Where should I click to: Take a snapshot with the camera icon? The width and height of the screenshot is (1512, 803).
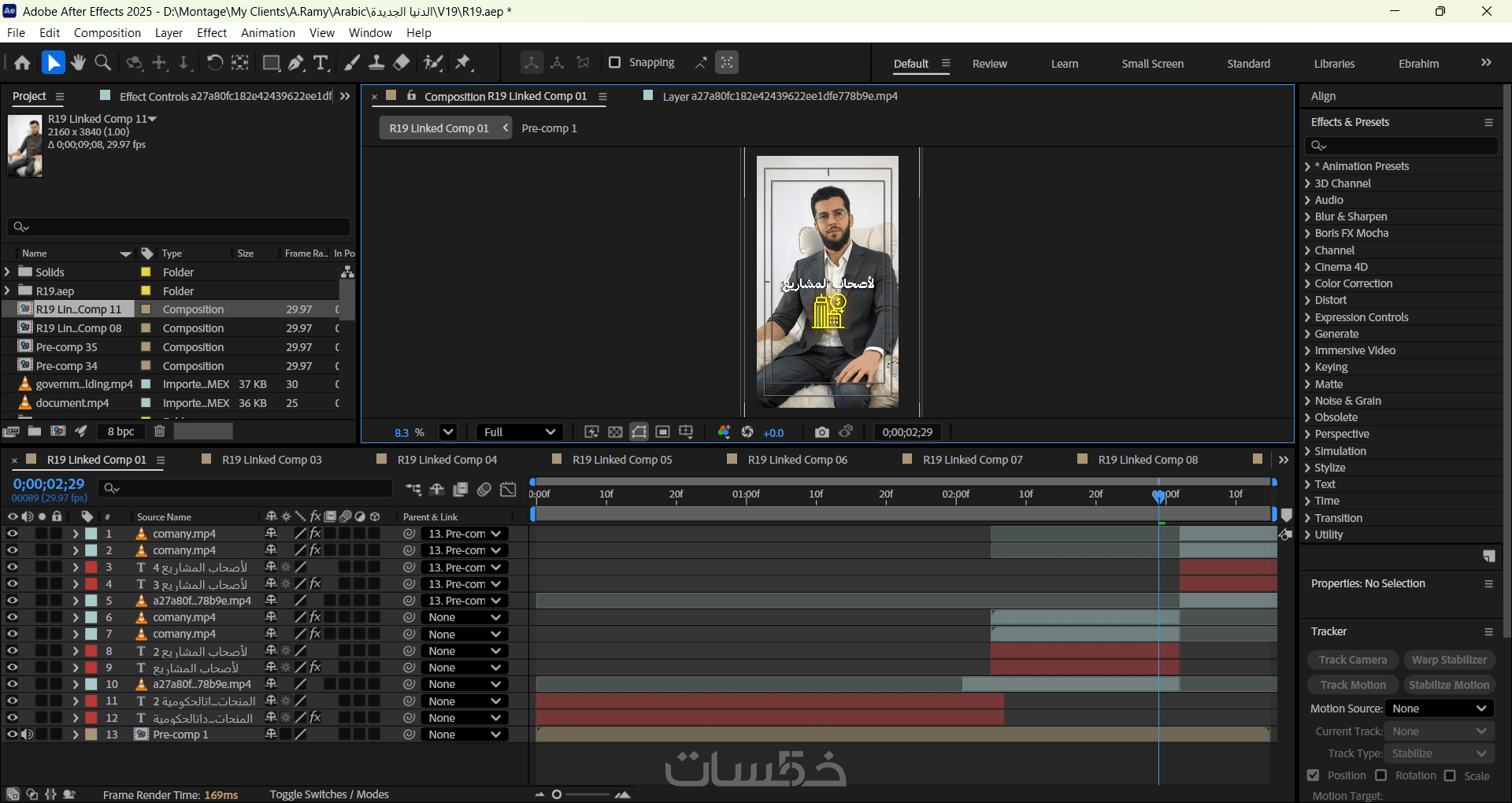coord(821,432)
